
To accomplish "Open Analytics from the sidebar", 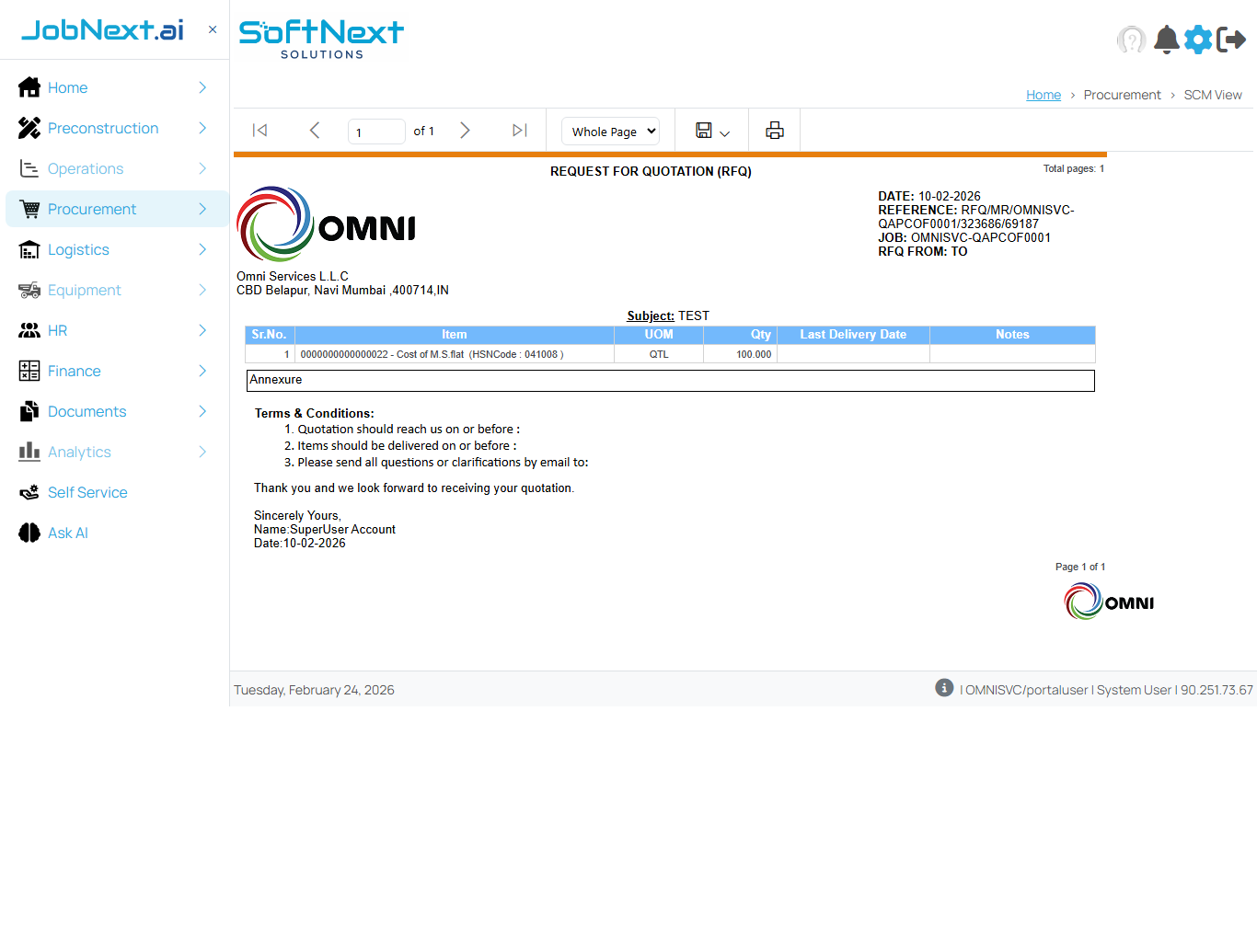I will (x=79, y=452).
